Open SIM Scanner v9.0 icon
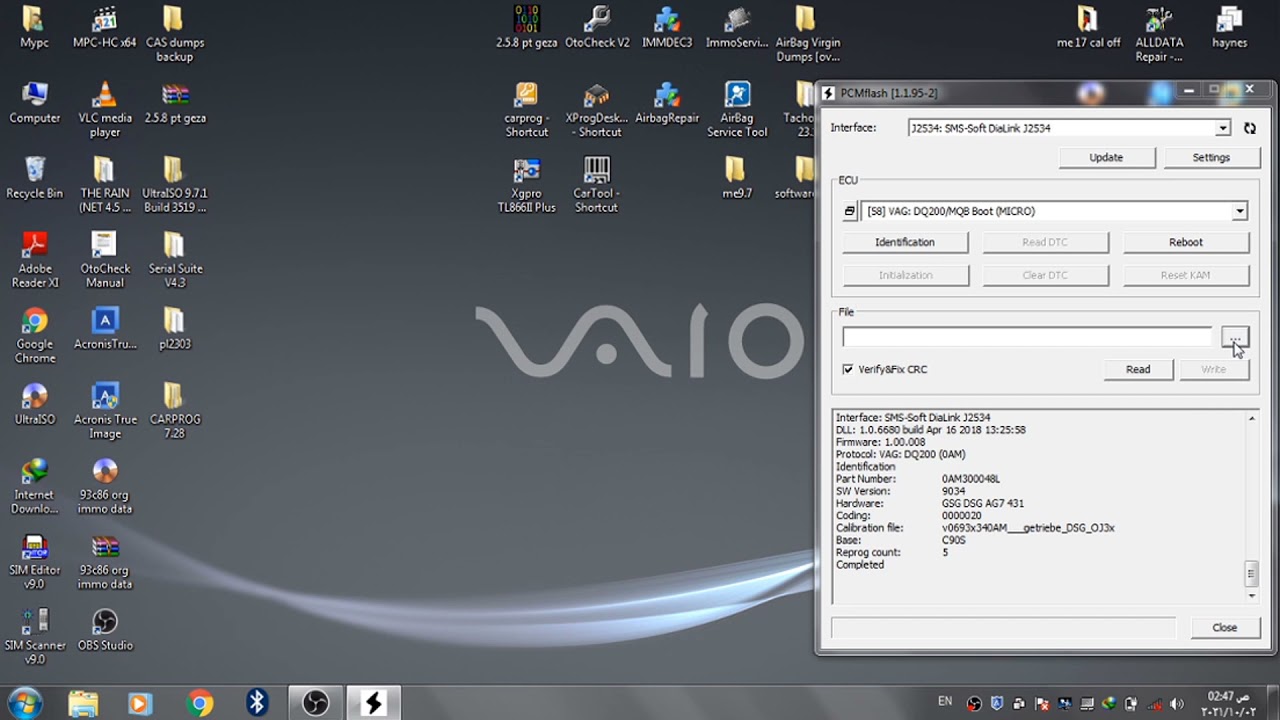 click(x=34, y=636)
